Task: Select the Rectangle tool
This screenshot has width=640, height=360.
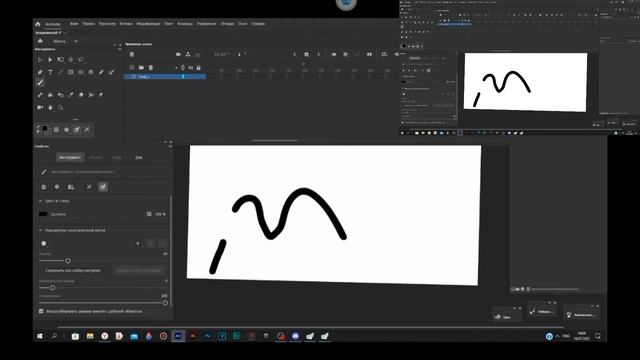Action: [71, 73]
